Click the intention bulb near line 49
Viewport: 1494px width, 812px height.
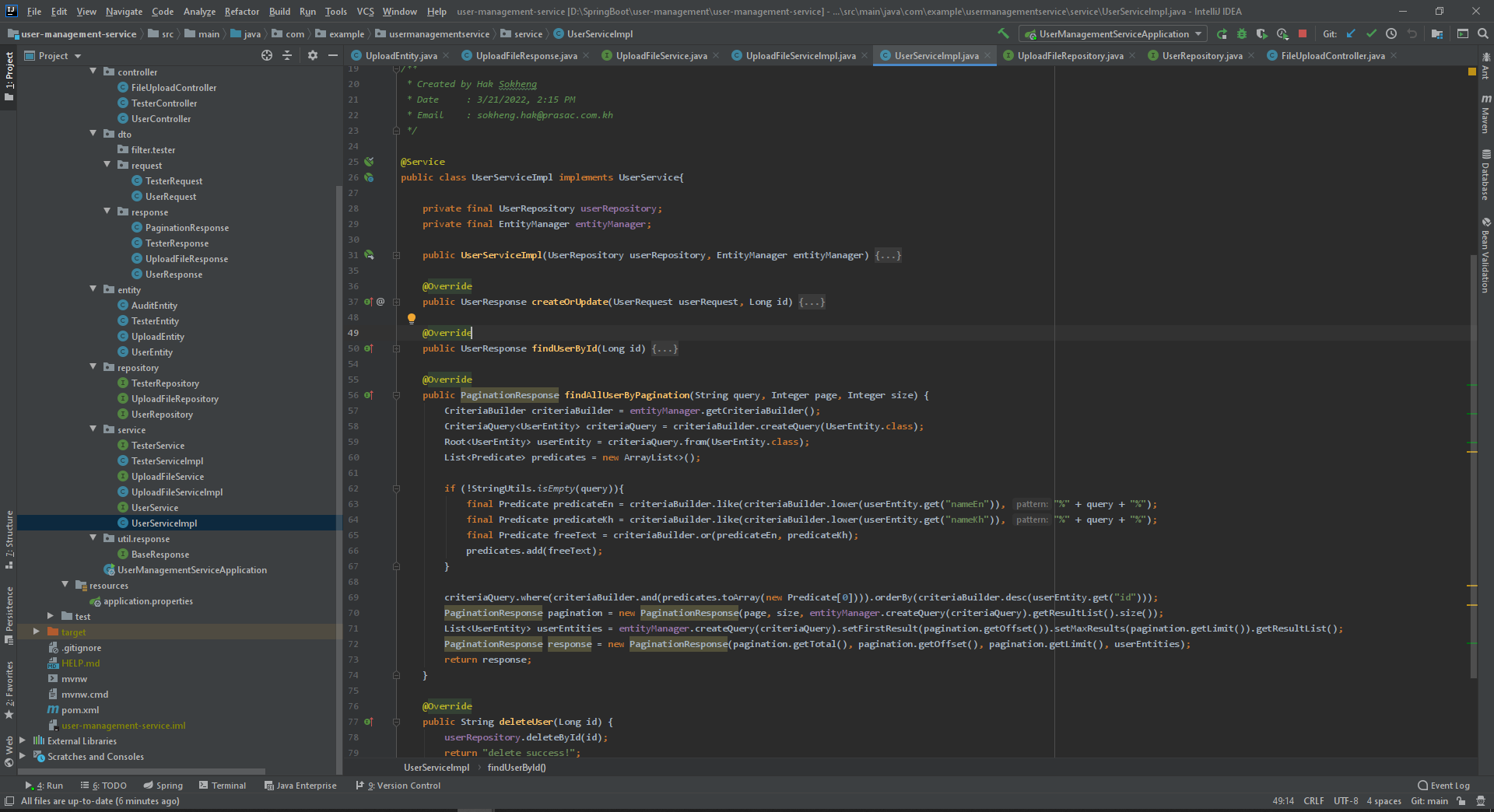pos(412,318)
